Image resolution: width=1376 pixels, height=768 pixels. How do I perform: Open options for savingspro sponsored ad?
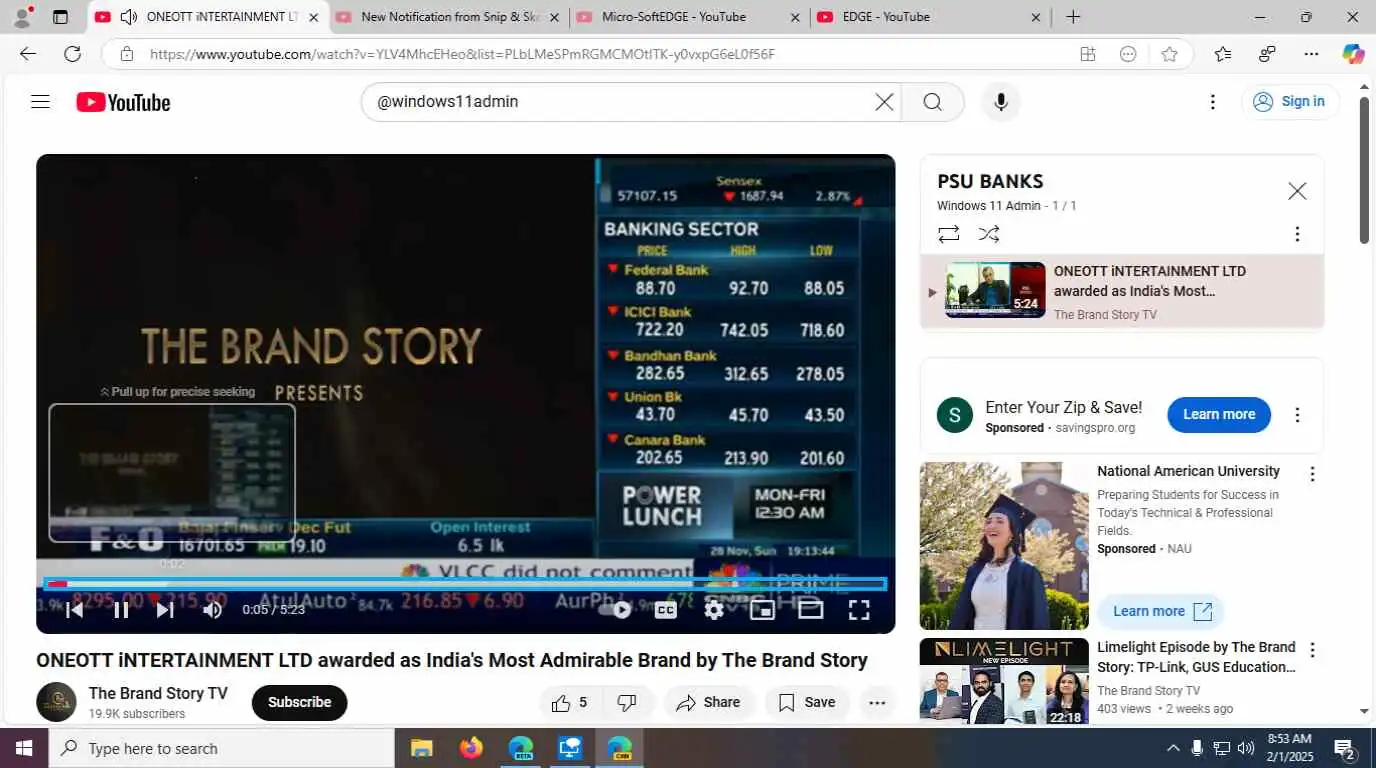1297,415
